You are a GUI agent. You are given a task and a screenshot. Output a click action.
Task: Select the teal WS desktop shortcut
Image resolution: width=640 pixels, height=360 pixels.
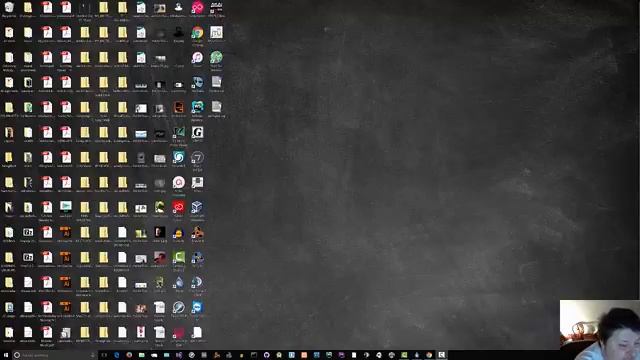pyautogui.click(x=198, y=107)
